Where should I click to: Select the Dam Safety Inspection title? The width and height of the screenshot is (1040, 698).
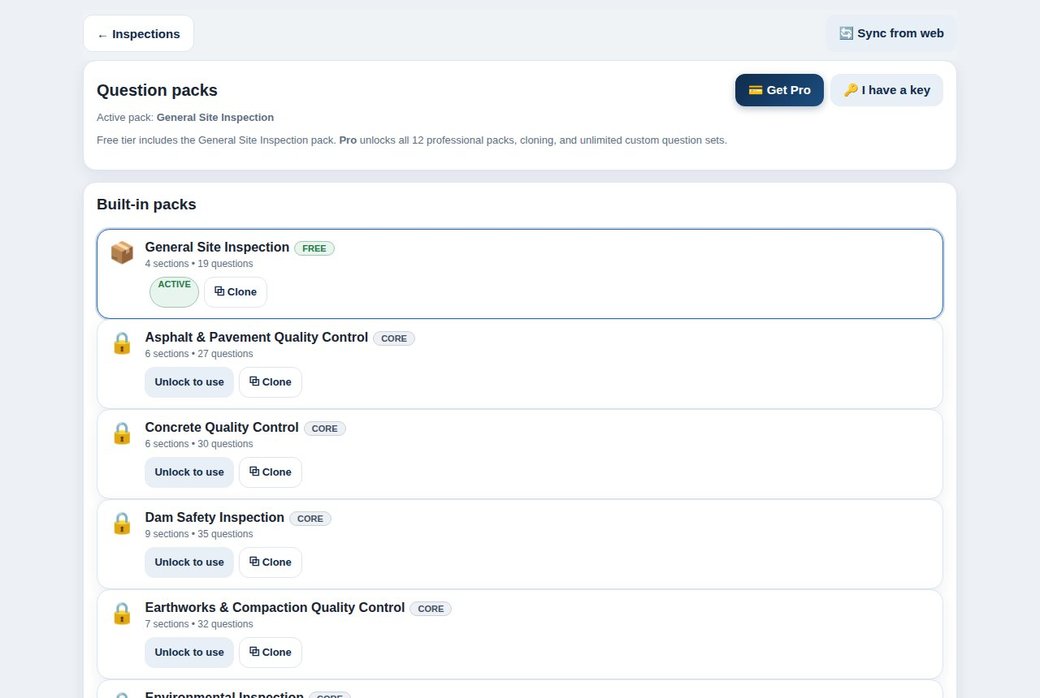coord(214,518)
